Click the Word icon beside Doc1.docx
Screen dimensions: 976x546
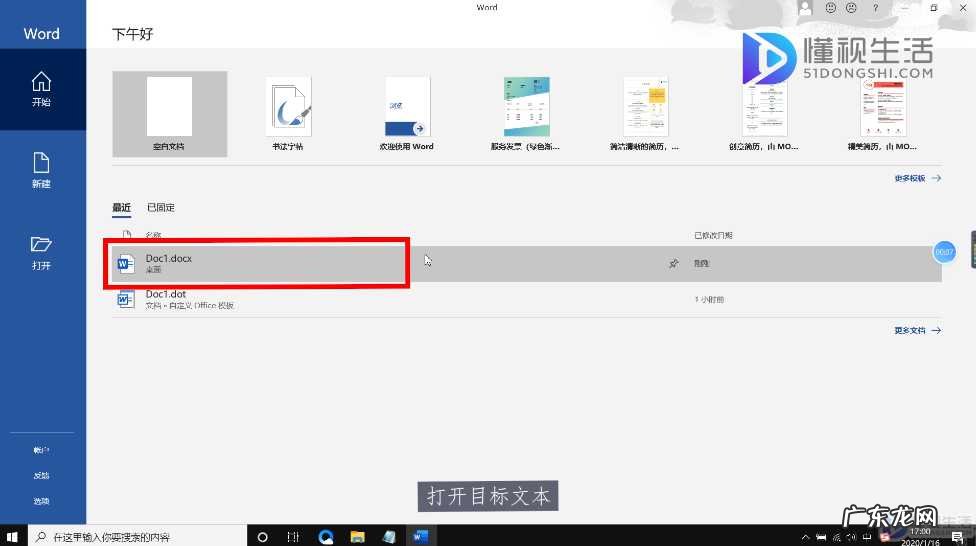click(126, 263)
